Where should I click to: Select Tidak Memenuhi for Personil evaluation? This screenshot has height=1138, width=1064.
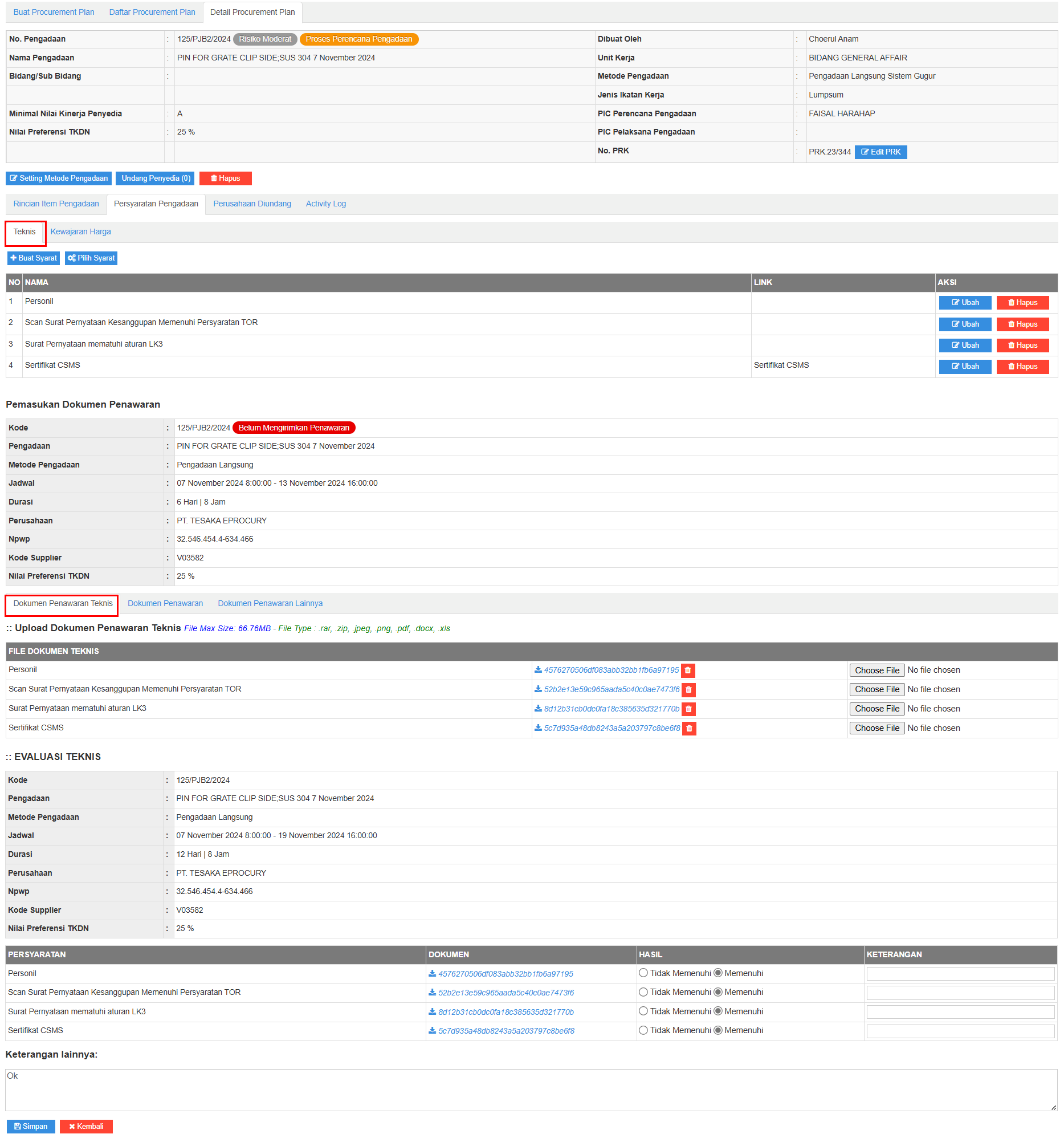pos(643,973)
